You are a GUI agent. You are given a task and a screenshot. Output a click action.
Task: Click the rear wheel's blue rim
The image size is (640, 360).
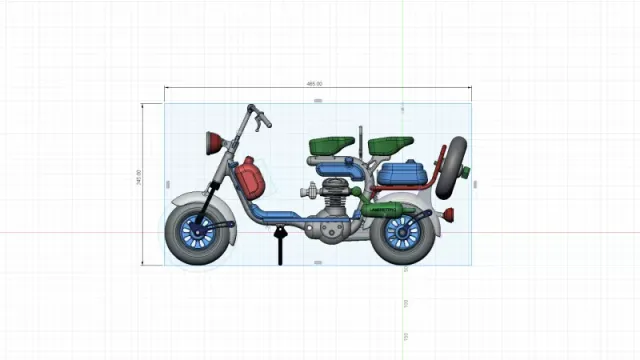coord(402,233)
